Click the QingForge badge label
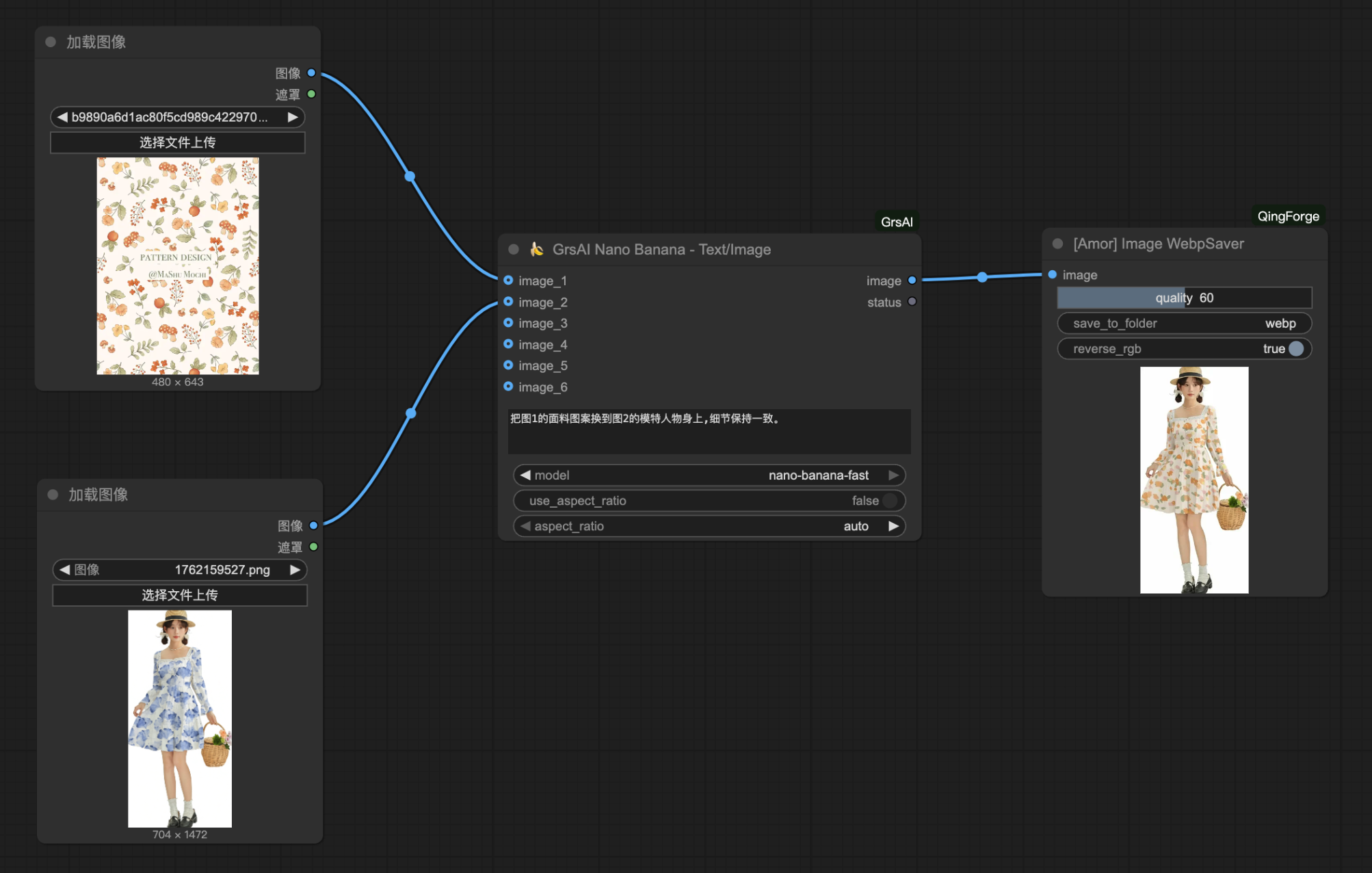The image size is (1372, 873). [x=1287, y=216]
